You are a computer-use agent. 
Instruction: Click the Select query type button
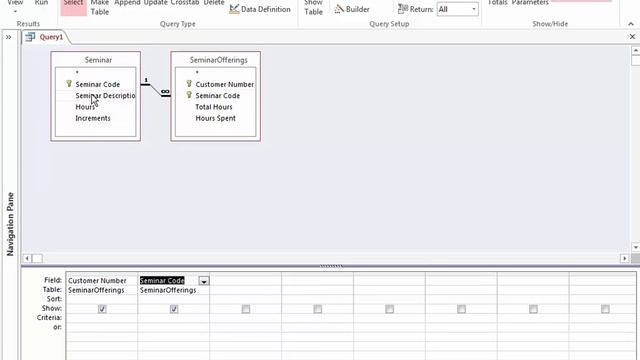pyautogui.click(x=73, y=7)
